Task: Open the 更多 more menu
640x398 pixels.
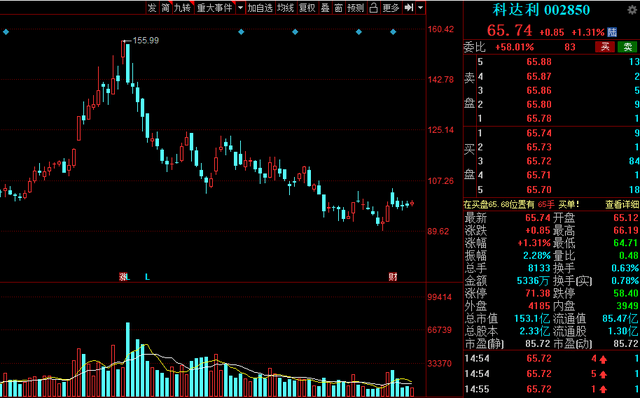Action: point(391,8)
